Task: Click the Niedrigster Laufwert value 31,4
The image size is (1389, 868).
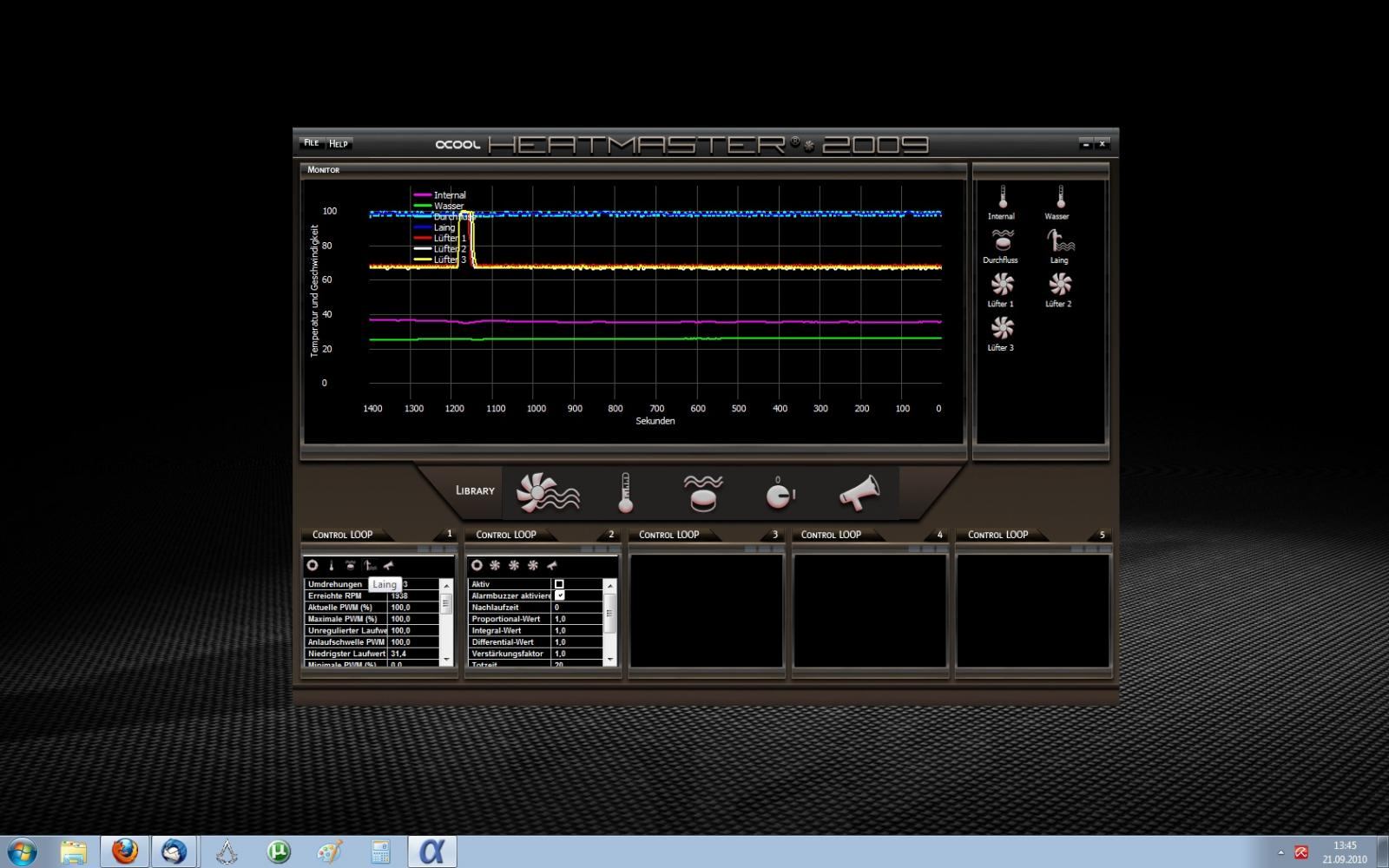Action: coord(399,654)
